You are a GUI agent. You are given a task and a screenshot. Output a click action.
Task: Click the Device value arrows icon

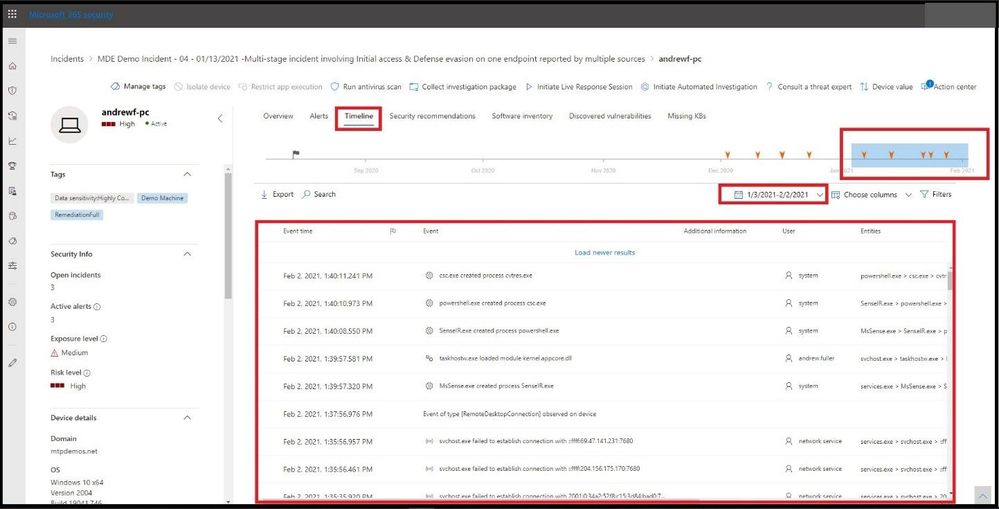click(864, 87)
